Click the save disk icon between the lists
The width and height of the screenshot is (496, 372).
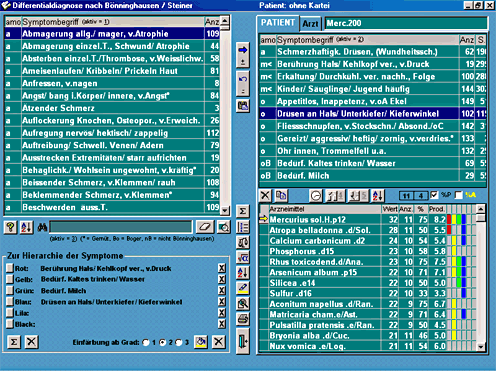(x=243, y=106)
